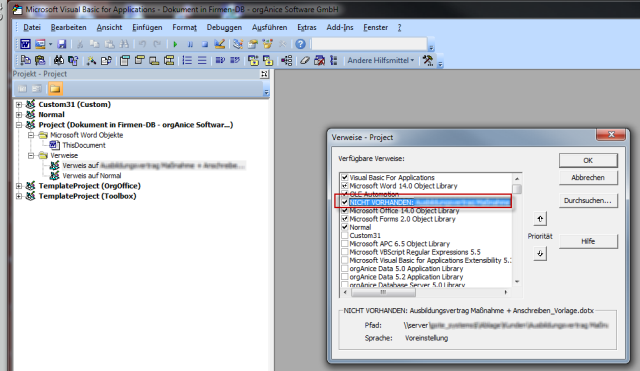Toggle folders view in Project pane
Image resolution: width=640 pixels, height=371 pixels.
(55, 89)
